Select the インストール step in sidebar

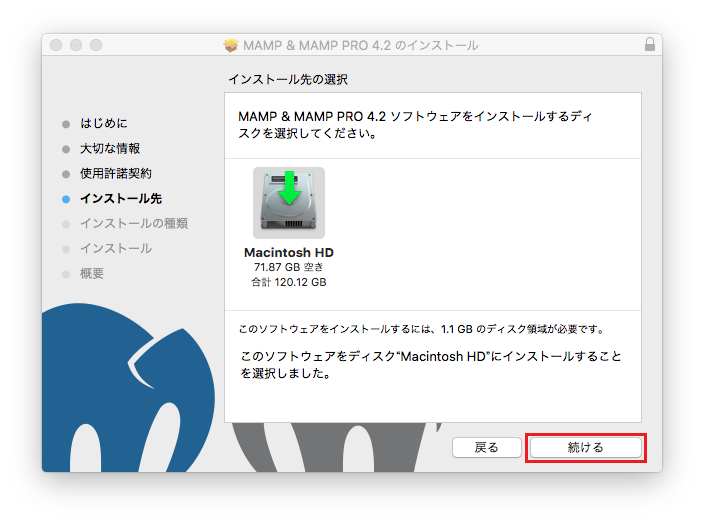coord(116,249)
